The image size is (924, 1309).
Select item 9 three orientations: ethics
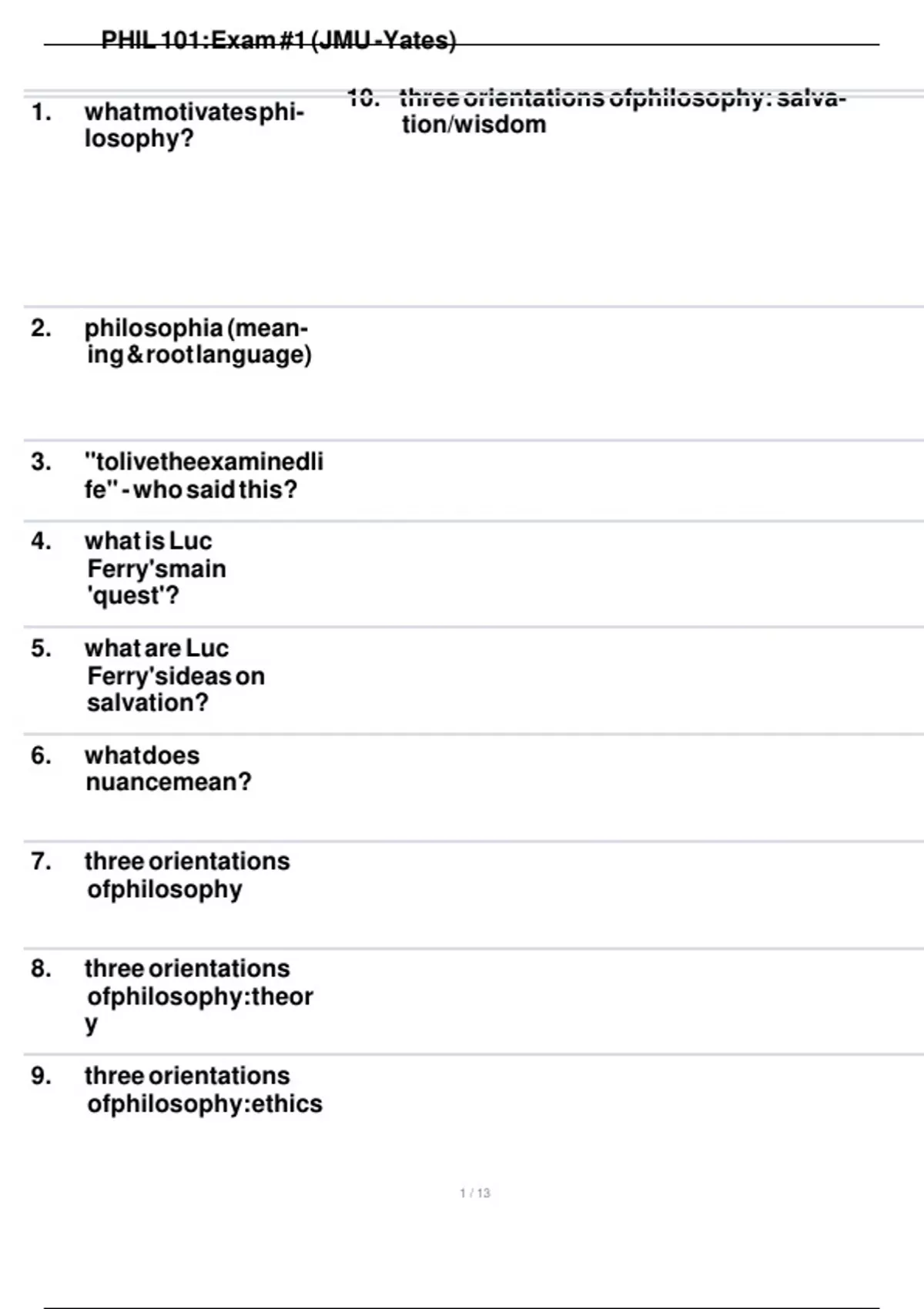coord(203,1090)
